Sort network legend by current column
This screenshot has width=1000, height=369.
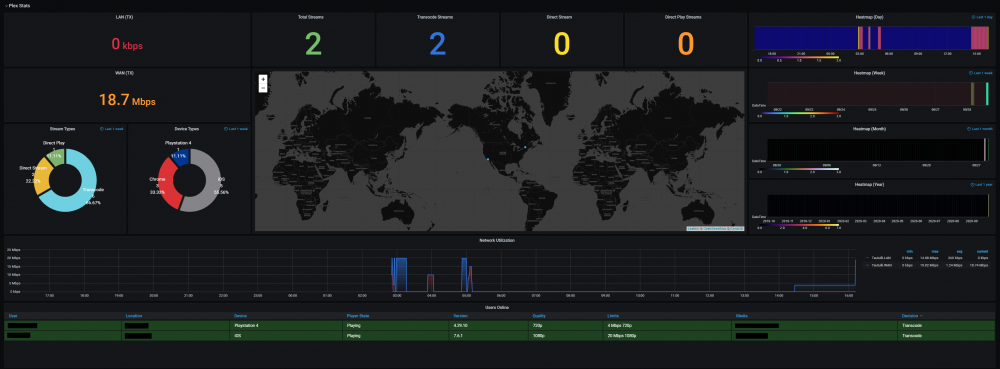click(982, 251)
